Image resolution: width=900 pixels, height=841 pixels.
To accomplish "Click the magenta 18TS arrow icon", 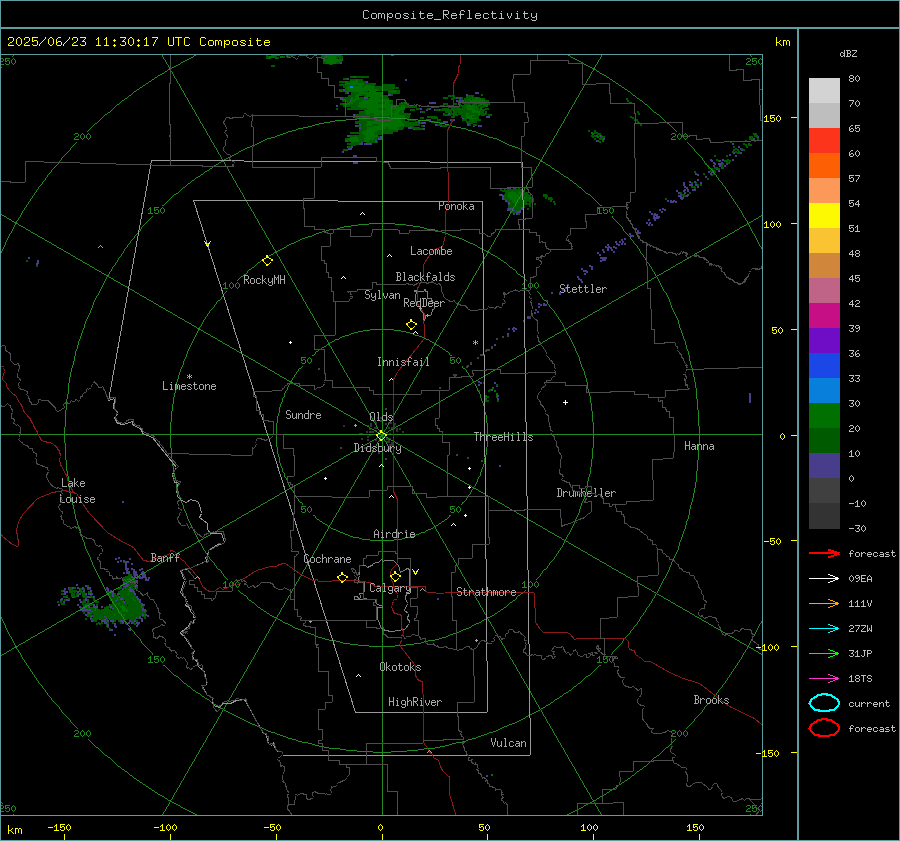I will coord(824,679).
